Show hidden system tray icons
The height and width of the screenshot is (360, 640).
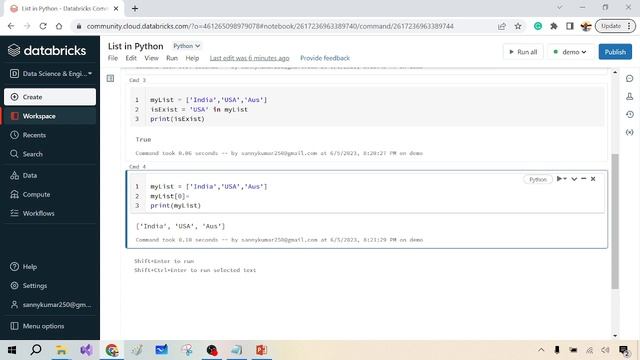pos(541,350)
